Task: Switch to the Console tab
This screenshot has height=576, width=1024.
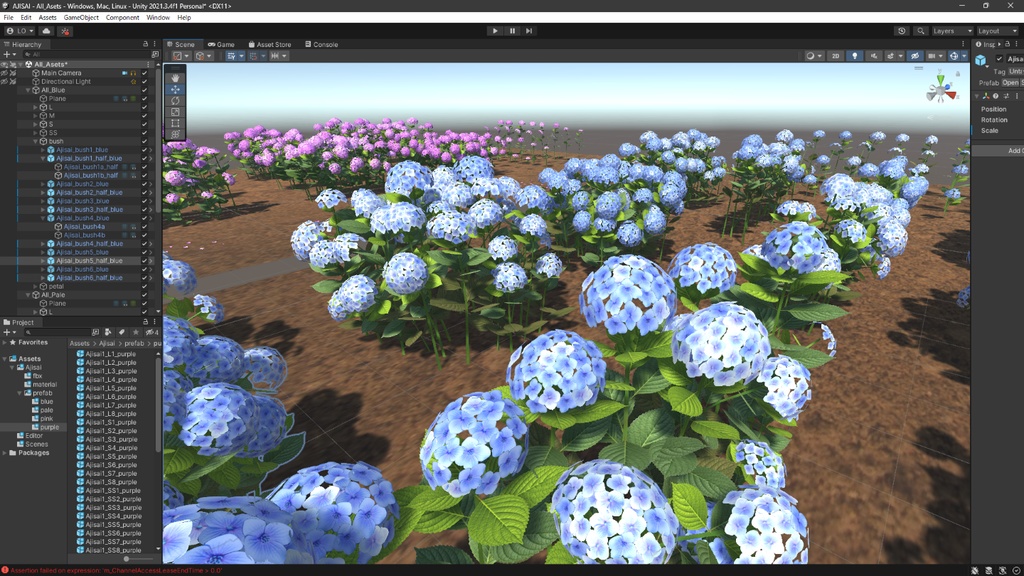Action: coord(321,44)
